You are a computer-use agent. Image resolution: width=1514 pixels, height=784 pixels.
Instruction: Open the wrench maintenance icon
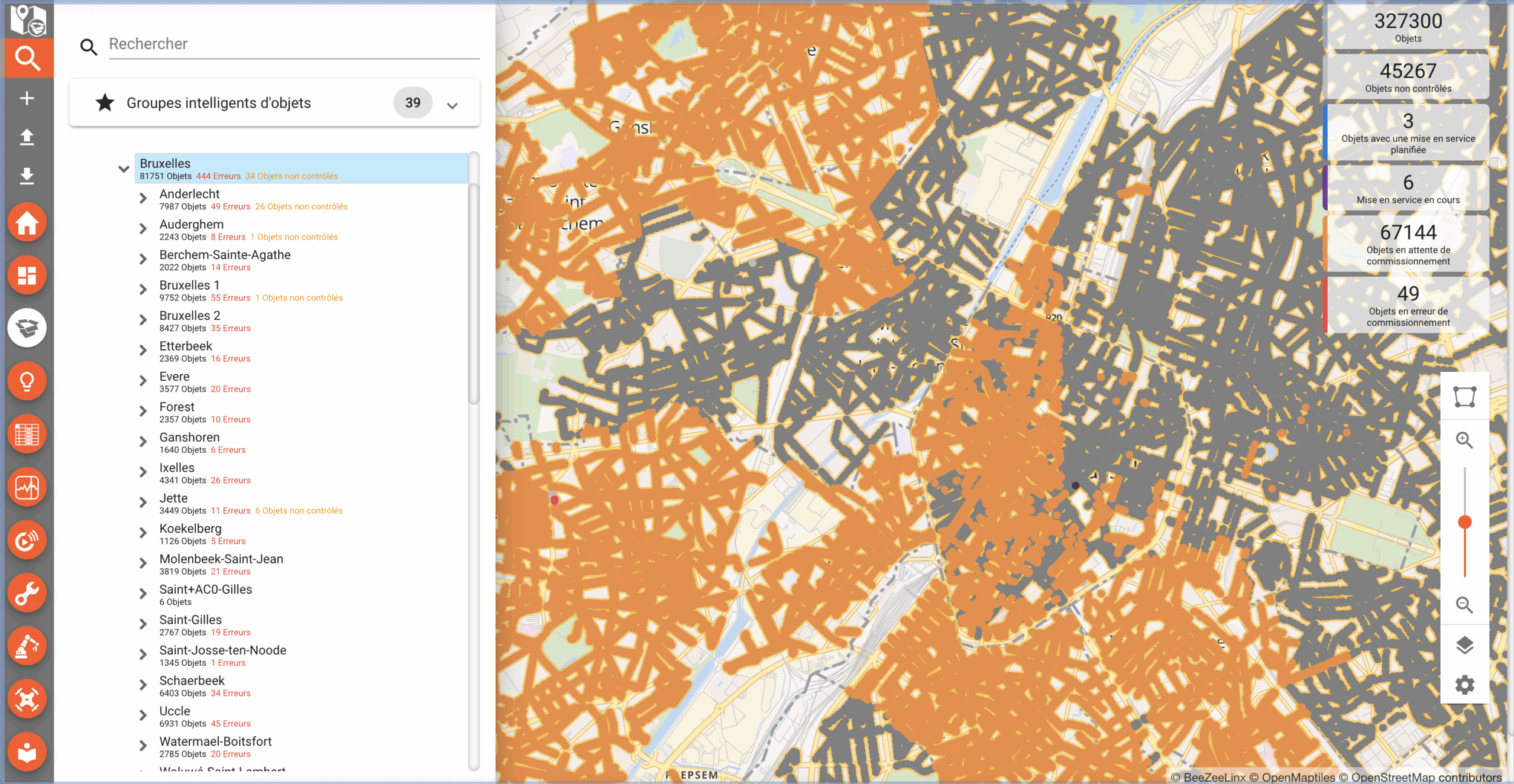click(x=27, y=593)
